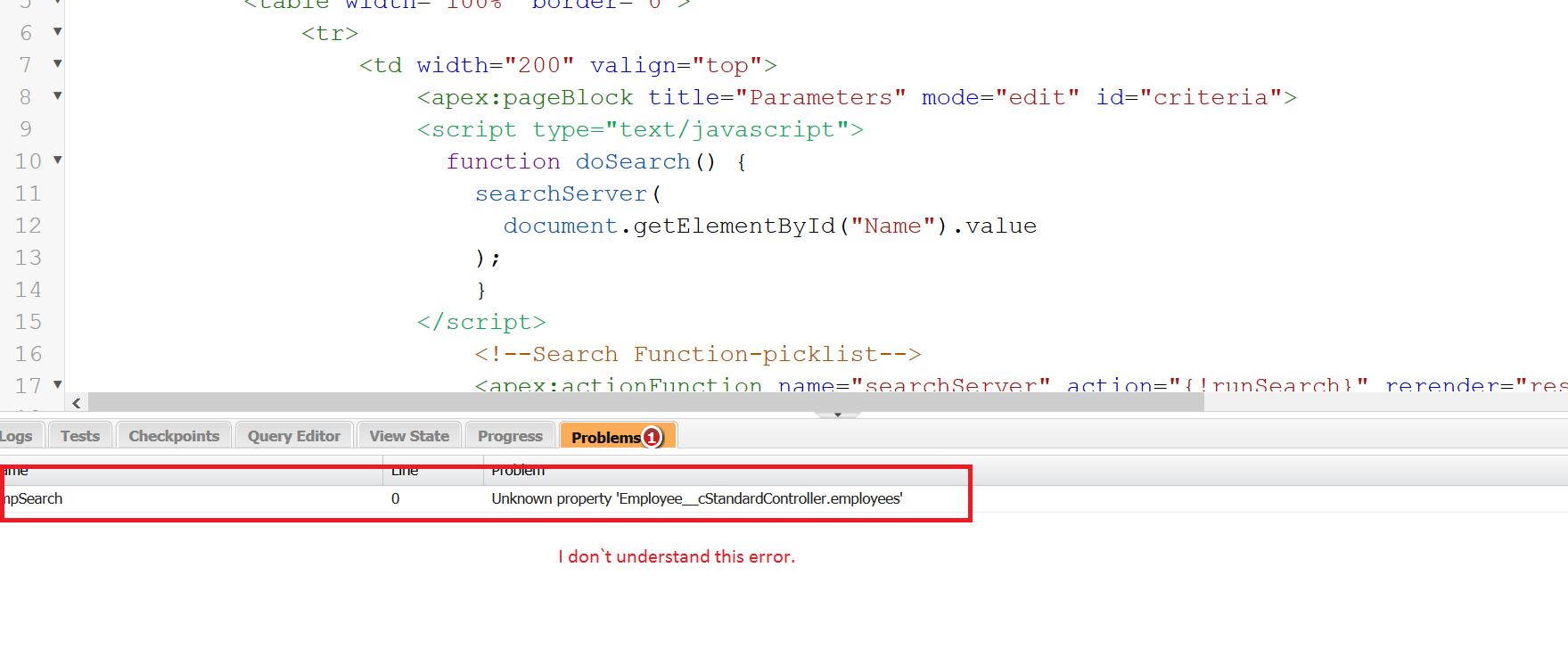Fold the pageBlock tag on line 8

[x=58, y=96]
